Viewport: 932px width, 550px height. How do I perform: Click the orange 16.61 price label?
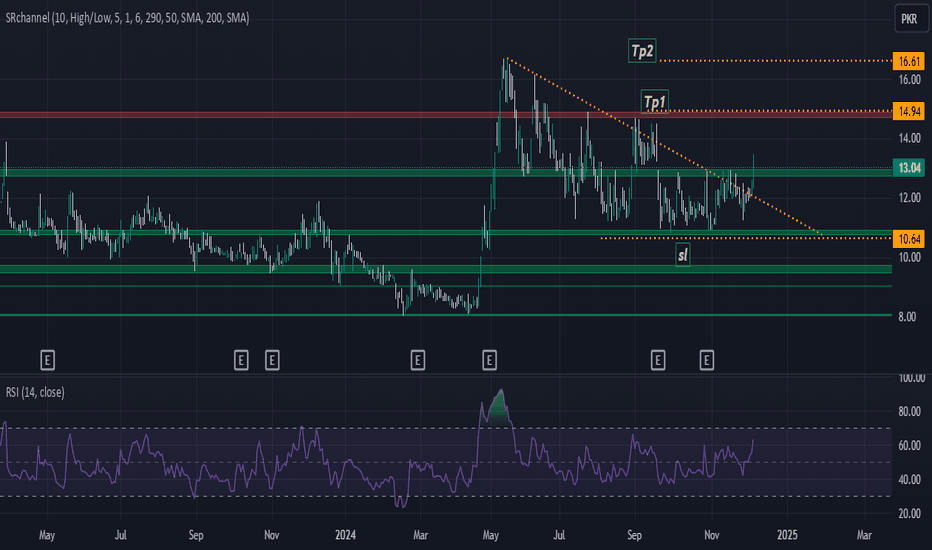pyautogui.click(x=909, y=61)
